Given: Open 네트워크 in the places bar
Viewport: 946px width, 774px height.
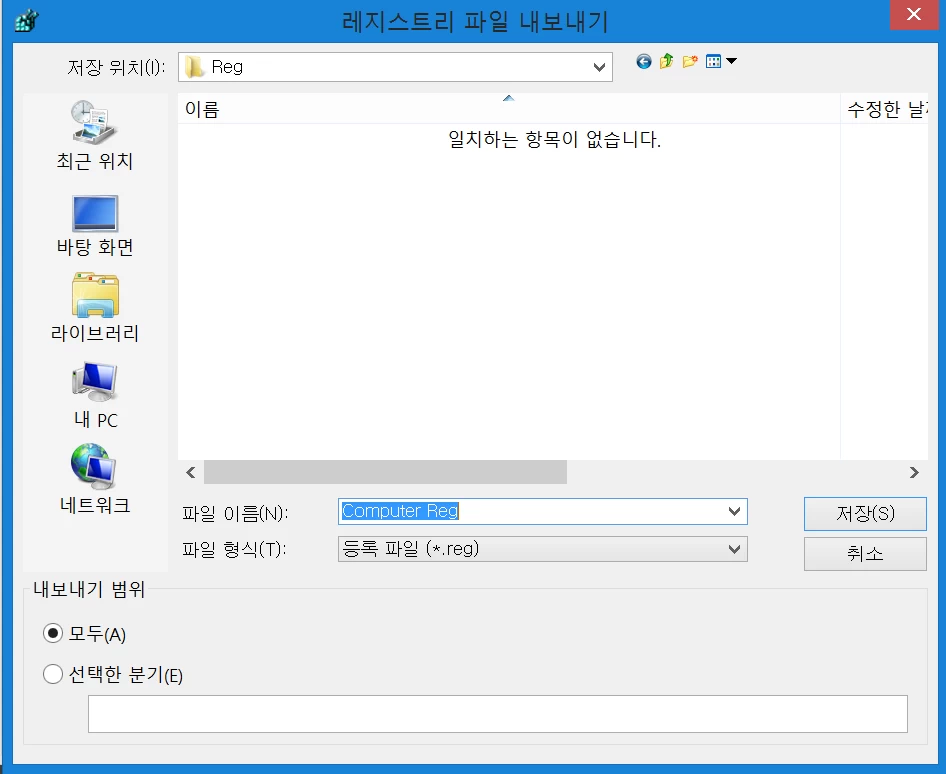Looking at the screenshot, I should click(95, 480).
